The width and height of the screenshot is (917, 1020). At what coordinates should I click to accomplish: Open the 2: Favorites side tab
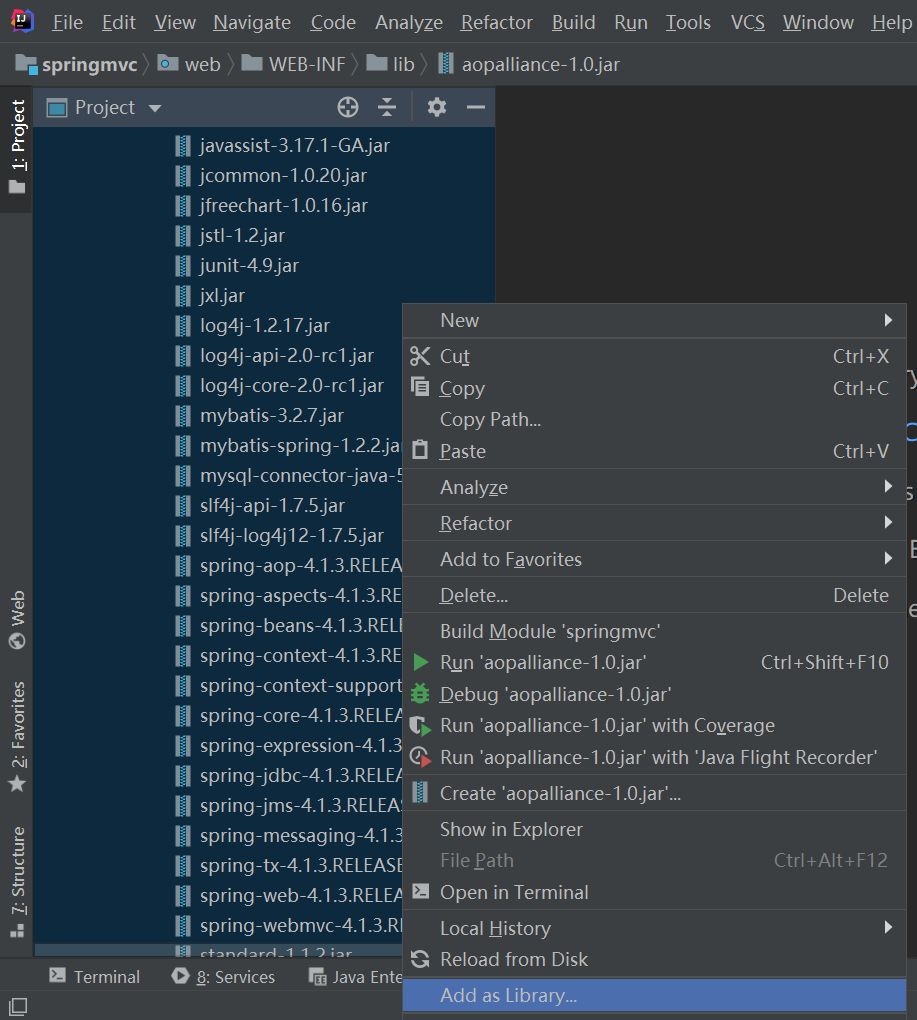(x=17, y=736)
